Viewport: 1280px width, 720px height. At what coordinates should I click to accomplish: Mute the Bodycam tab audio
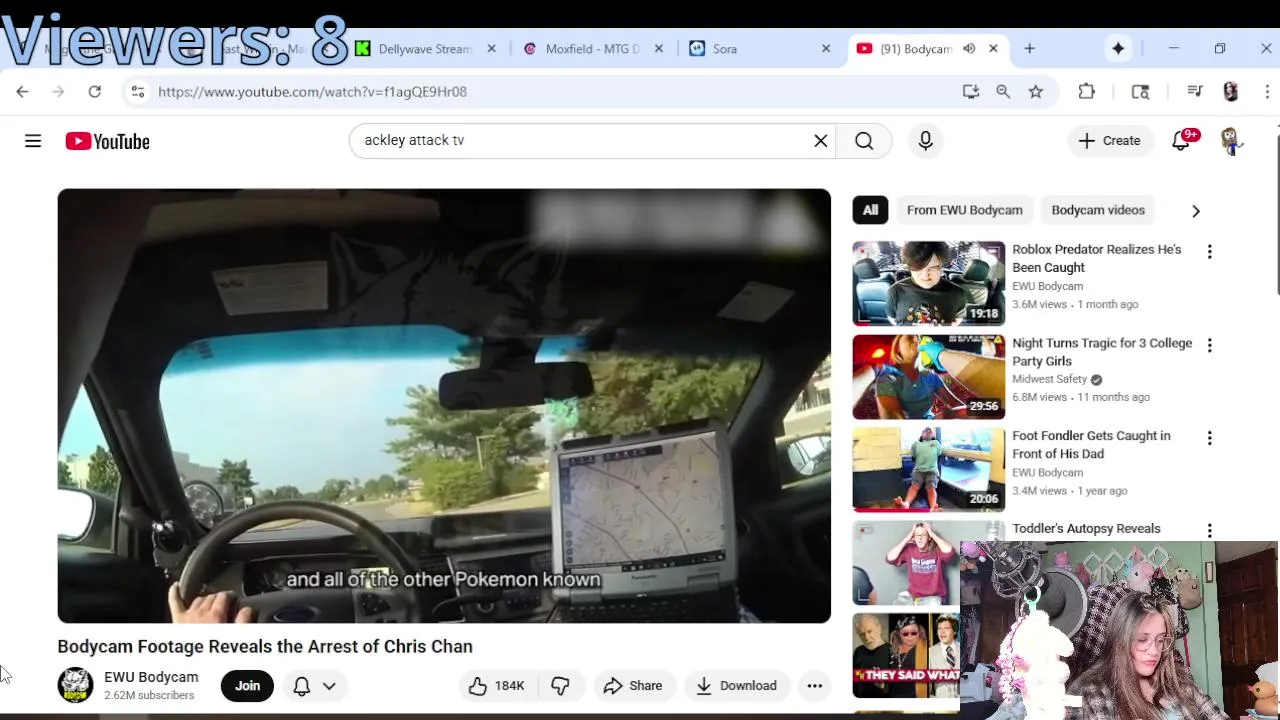968,48
